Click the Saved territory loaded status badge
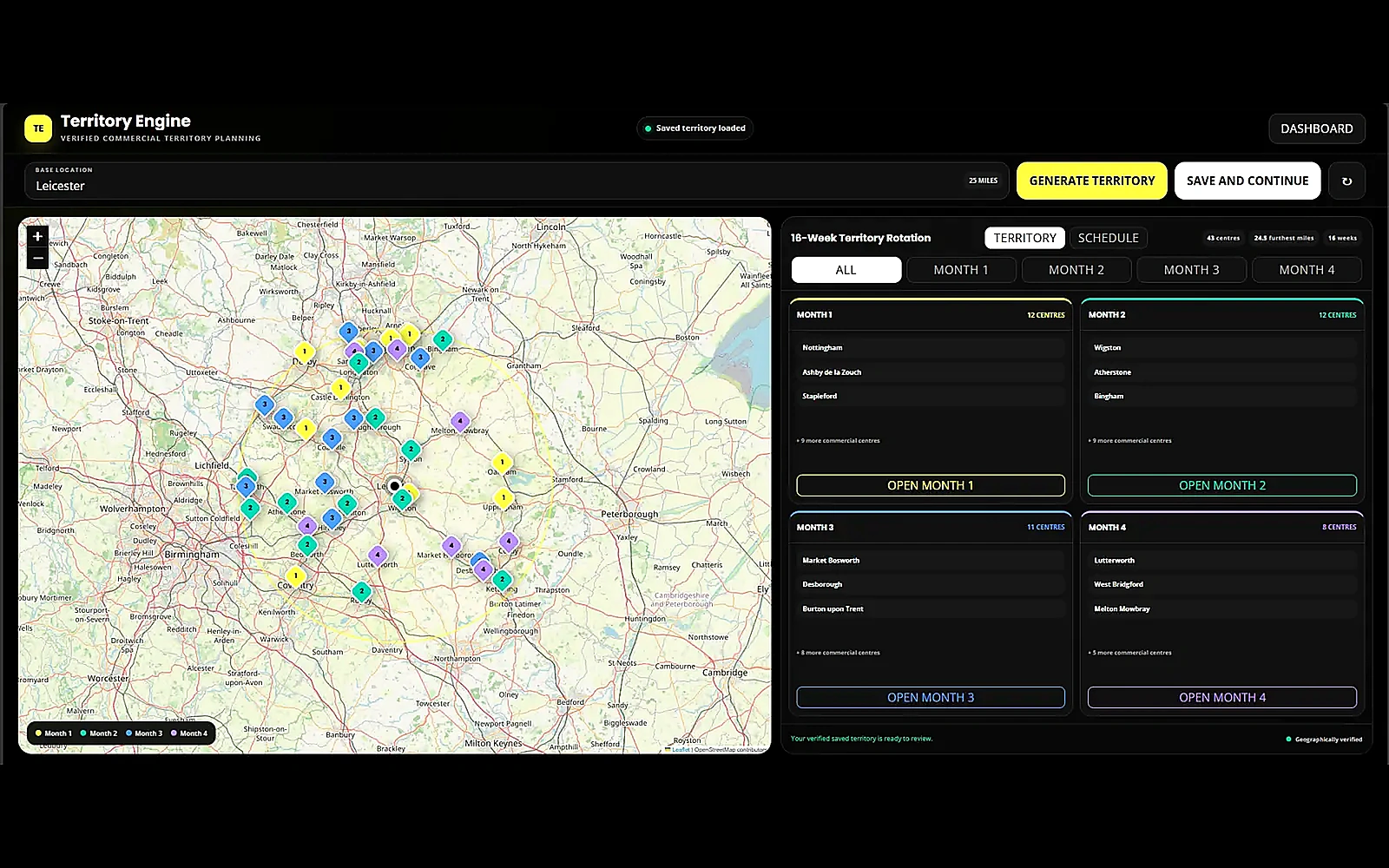Viewport: 1389px width, 868px height. 695,128
